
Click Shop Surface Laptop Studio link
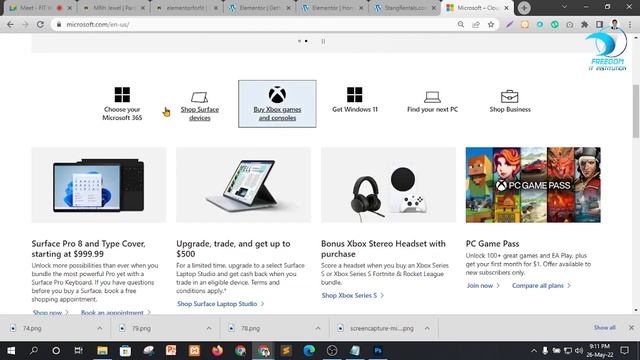[220, 304]
